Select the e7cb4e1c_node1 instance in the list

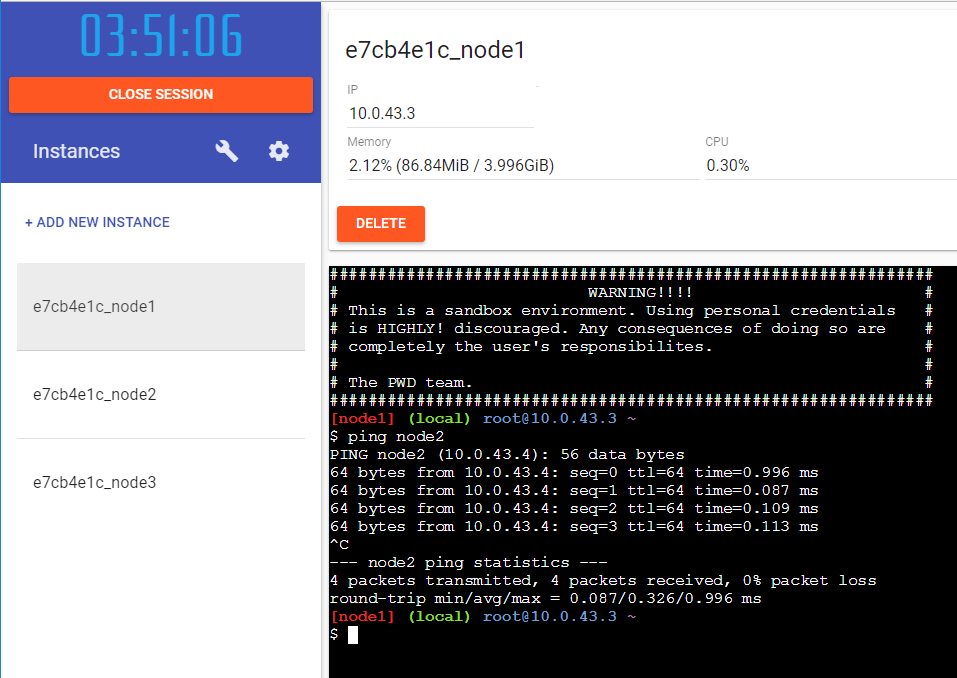point(161,307)
